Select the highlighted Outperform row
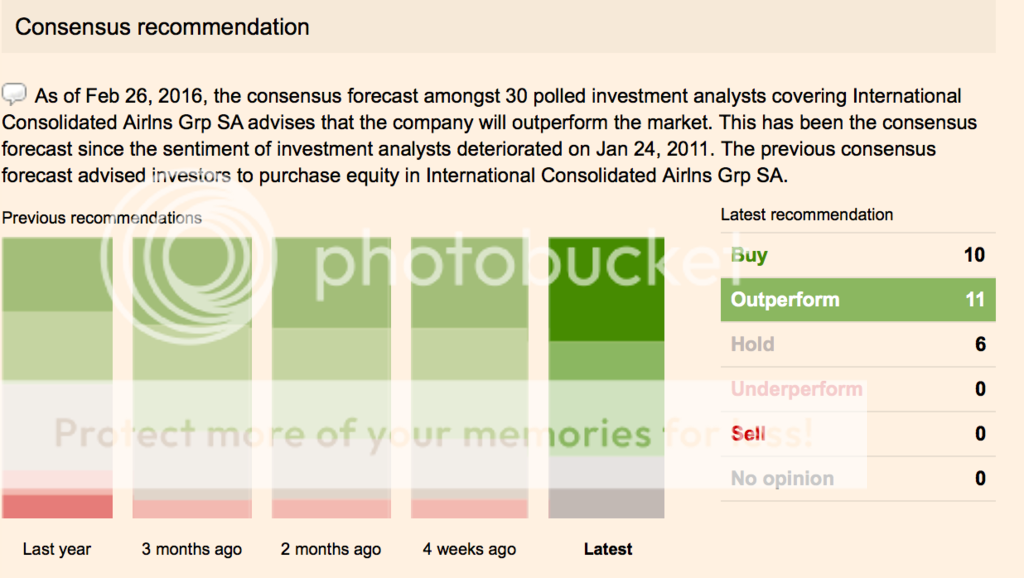 click(x=857, y=300)
